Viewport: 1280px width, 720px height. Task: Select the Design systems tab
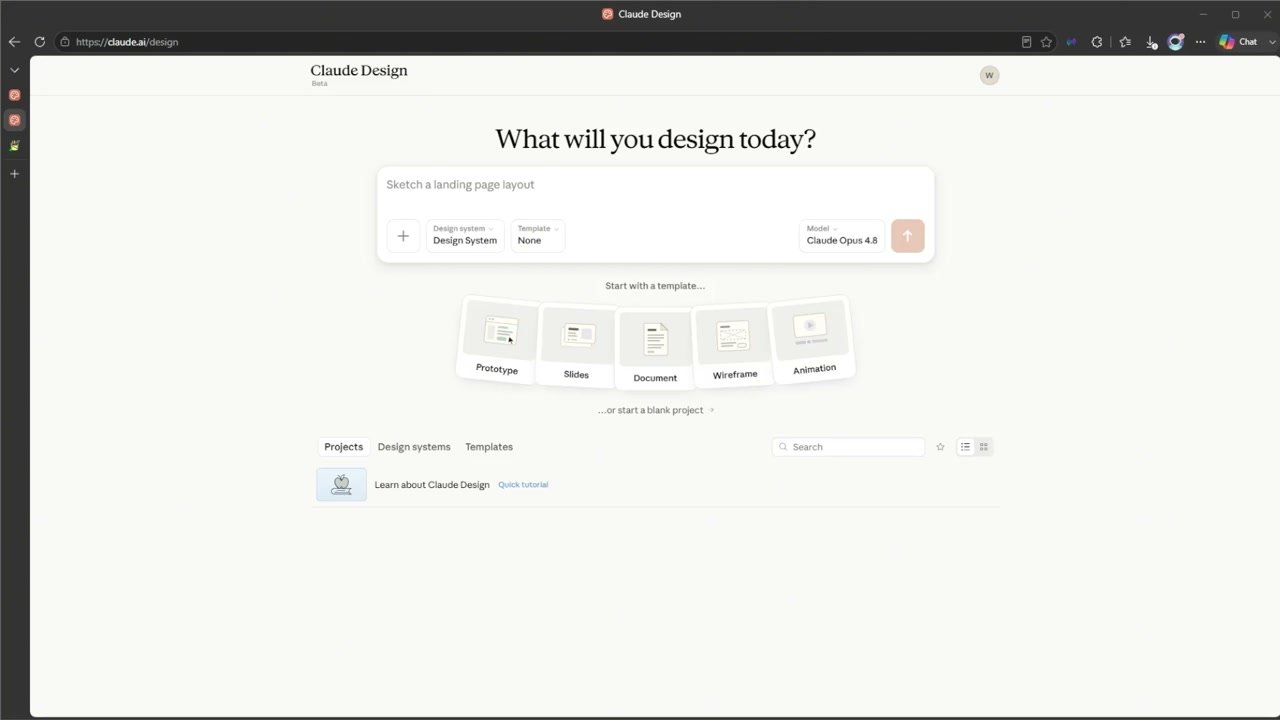point(414,447)
